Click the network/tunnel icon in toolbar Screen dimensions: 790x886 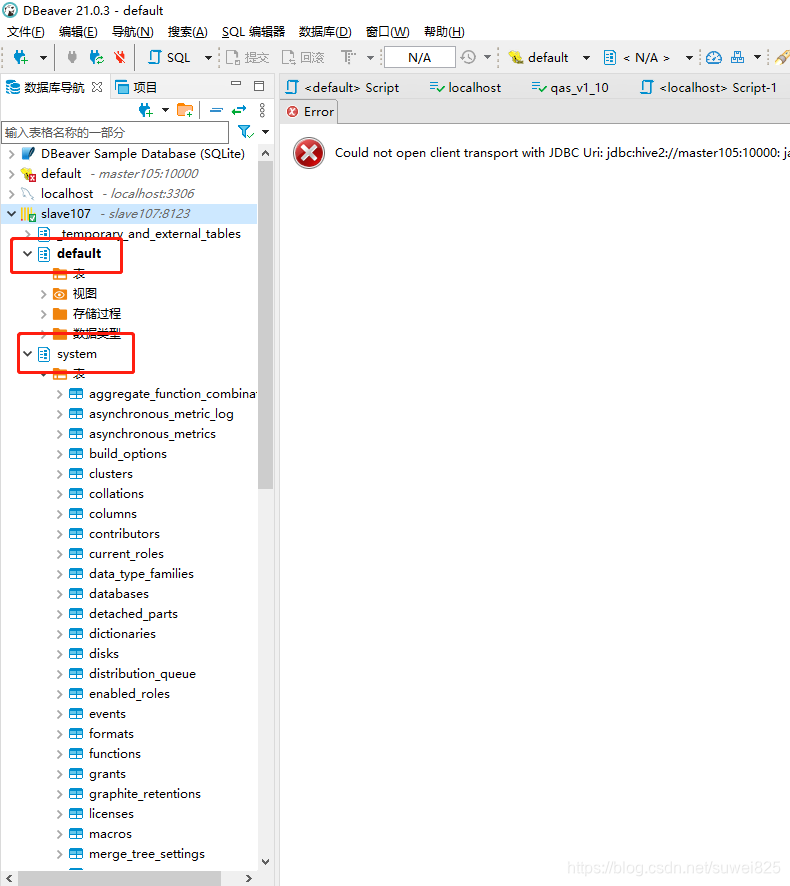coord(737,57)
